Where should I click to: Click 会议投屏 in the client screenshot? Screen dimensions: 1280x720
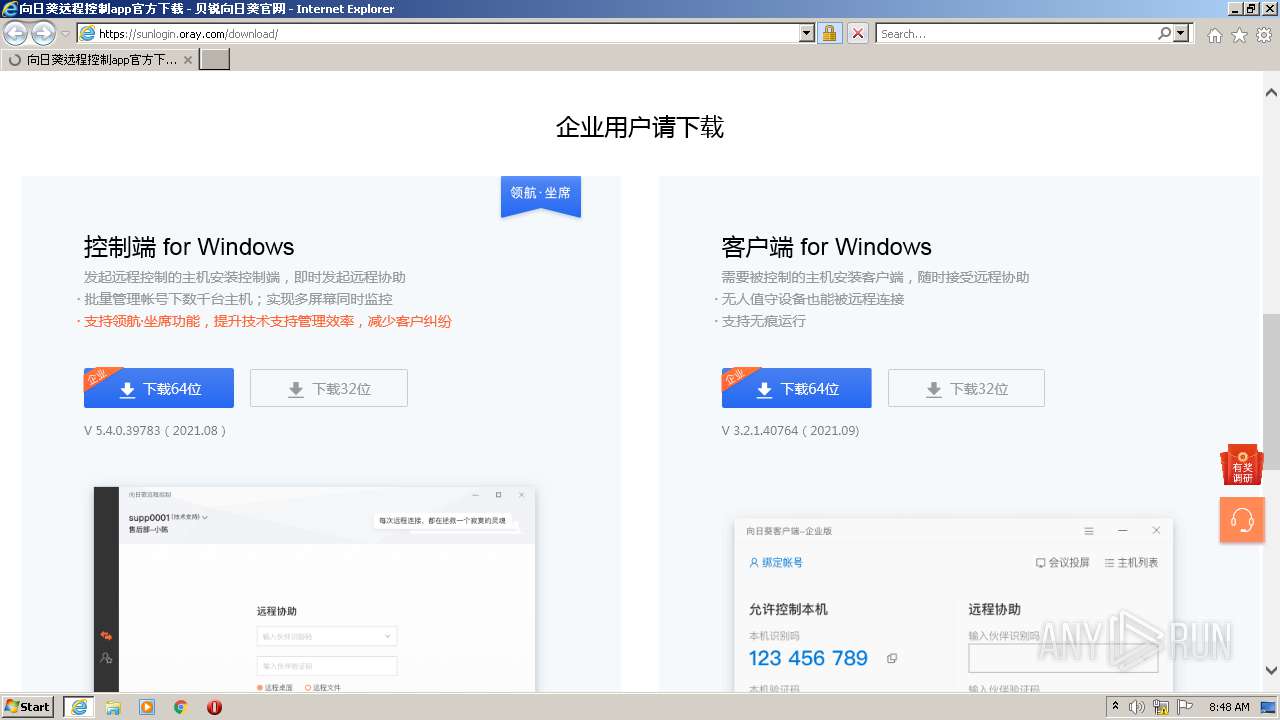coord(1062,563)
